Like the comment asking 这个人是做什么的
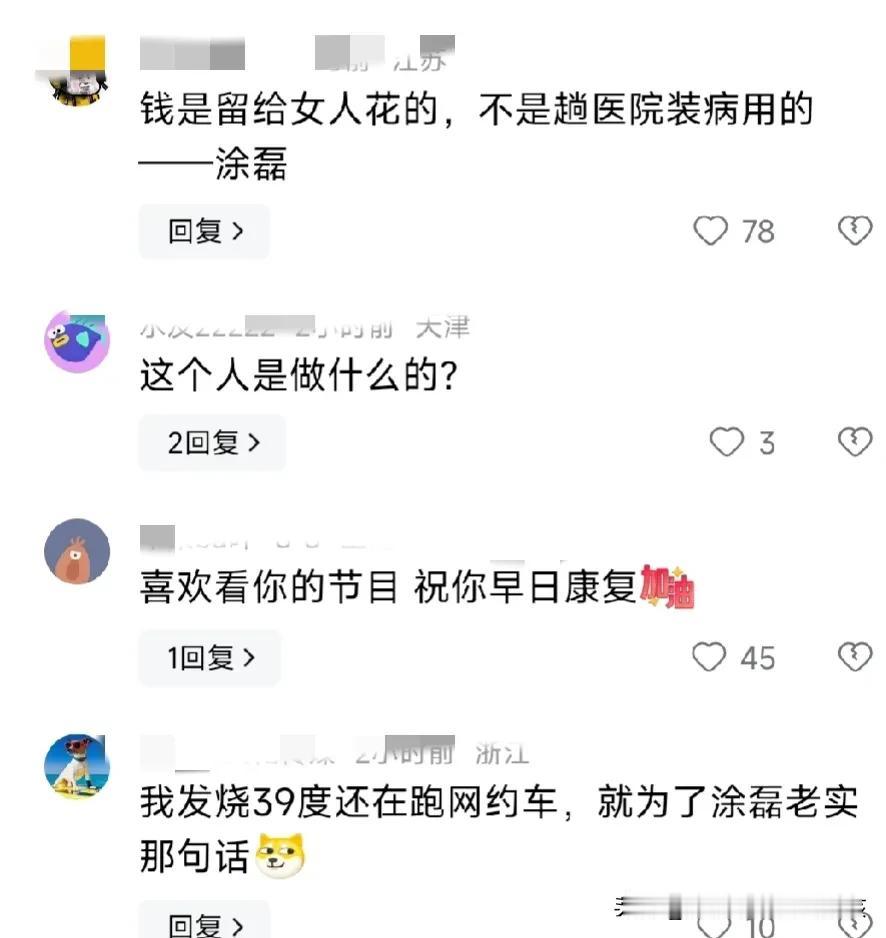 click(726, 441)
